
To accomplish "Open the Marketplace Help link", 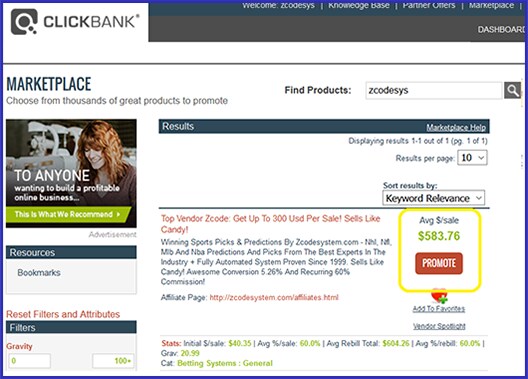I will 456,127.
